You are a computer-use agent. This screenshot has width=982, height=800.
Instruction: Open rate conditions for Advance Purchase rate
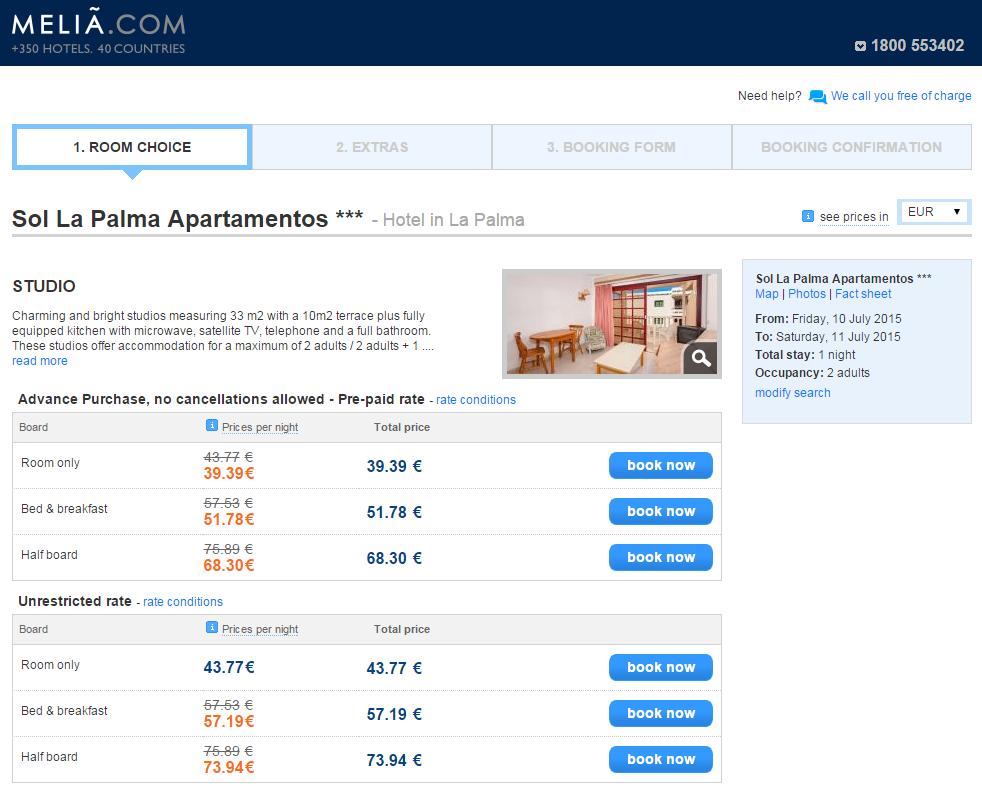pyautogui.click(x=476, y=400)
